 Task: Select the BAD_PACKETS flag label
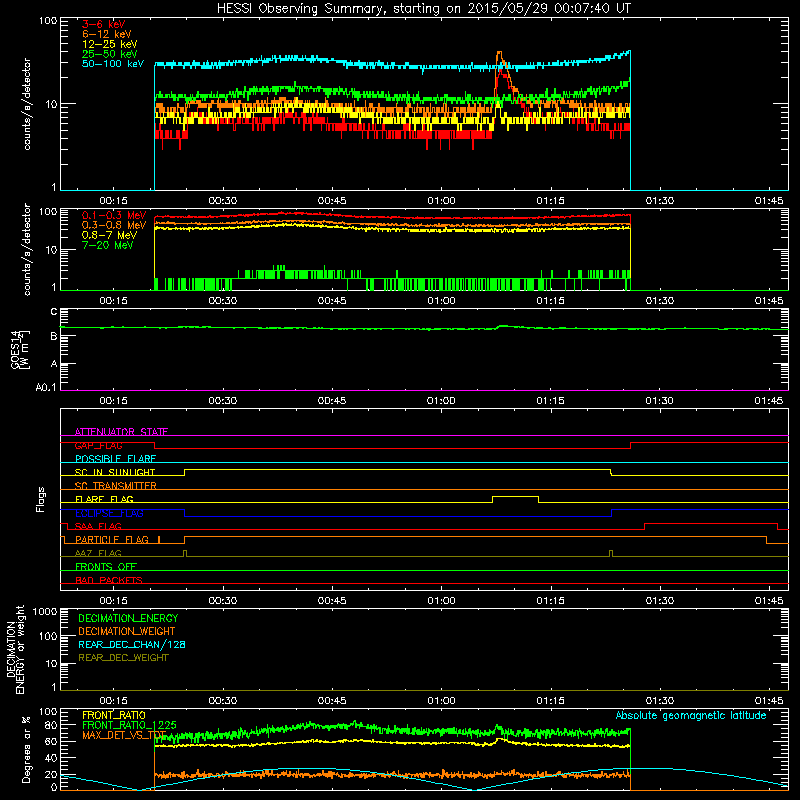tap(109, 580)
